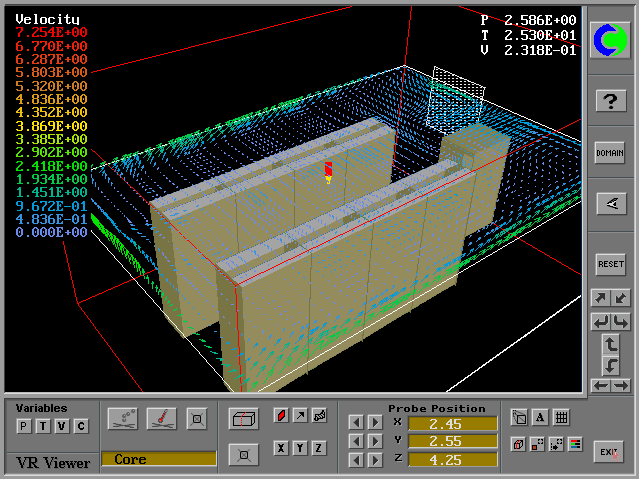Decrease the probe X position
This screenshot has height=479, width=639.
(356, 423)
